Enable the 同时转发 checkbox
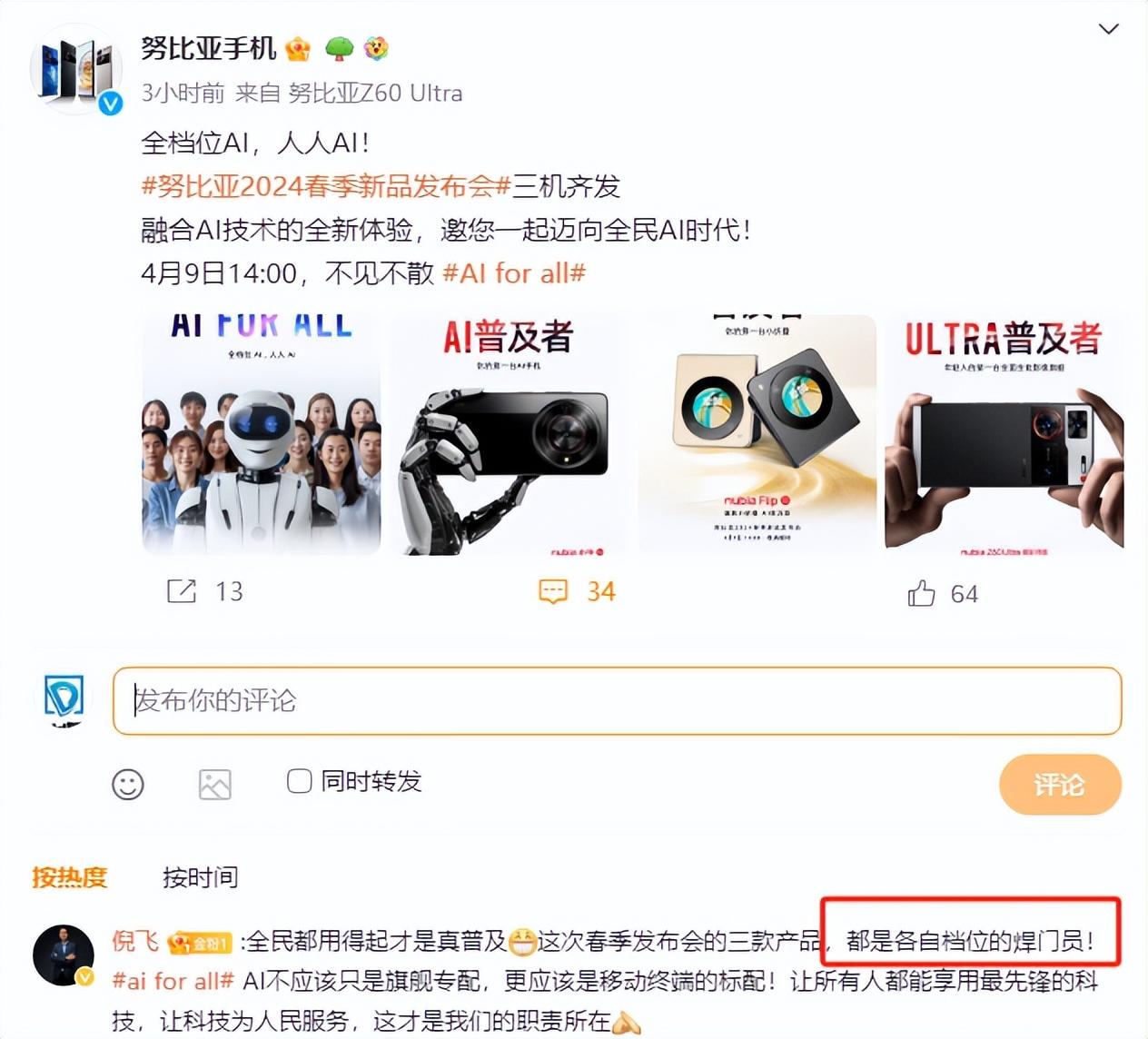Screen dimensions: 1148x1039 [299, 780]
